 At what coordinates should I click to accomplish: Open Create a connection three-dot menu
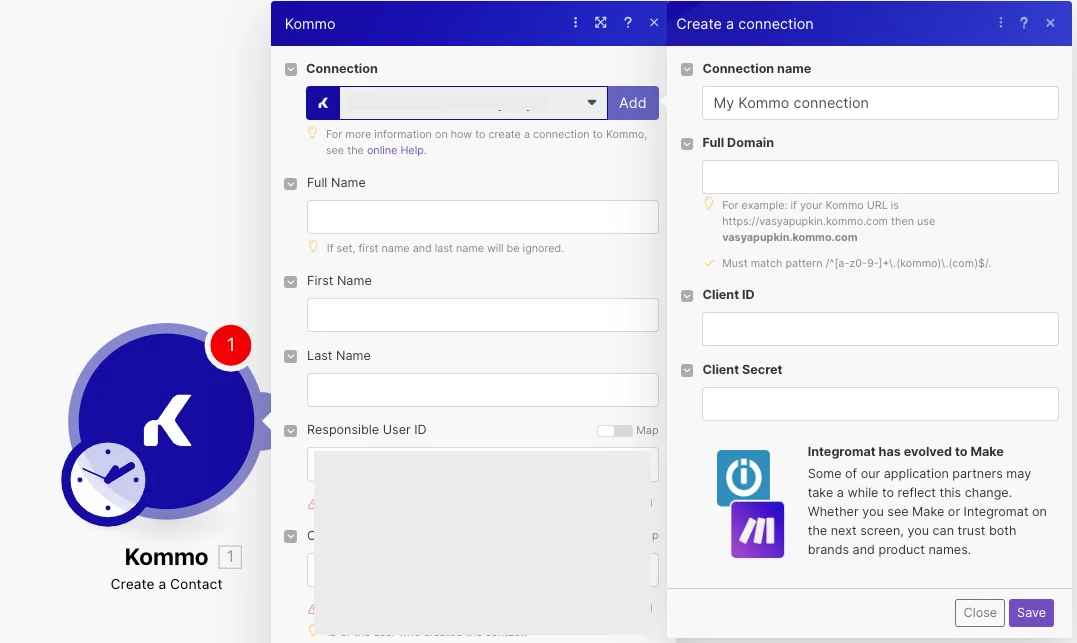pyautogui.click(x=1000, y=23)
